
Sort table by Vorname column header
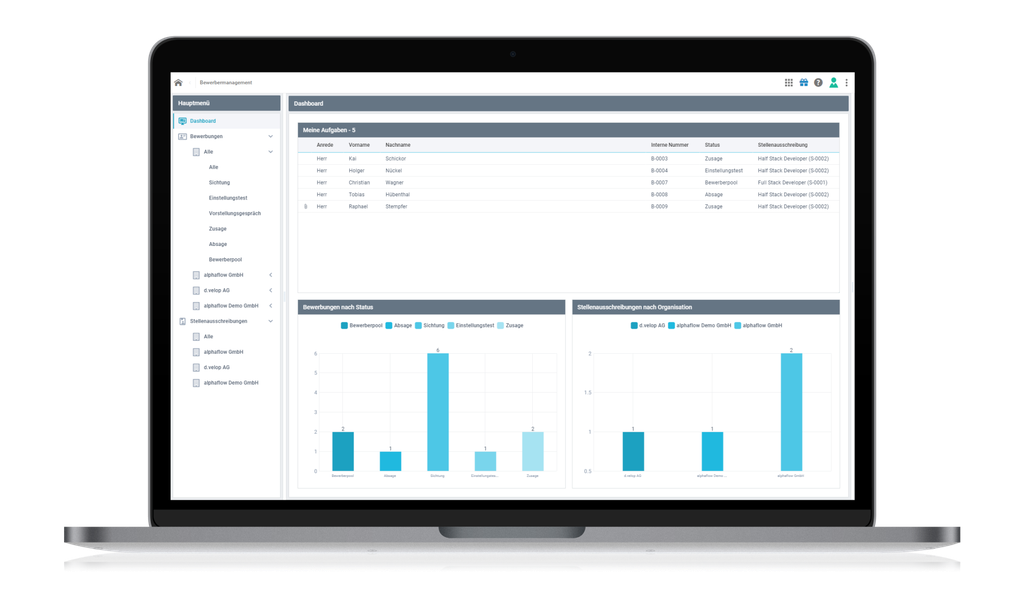click(x=359, y=145)
